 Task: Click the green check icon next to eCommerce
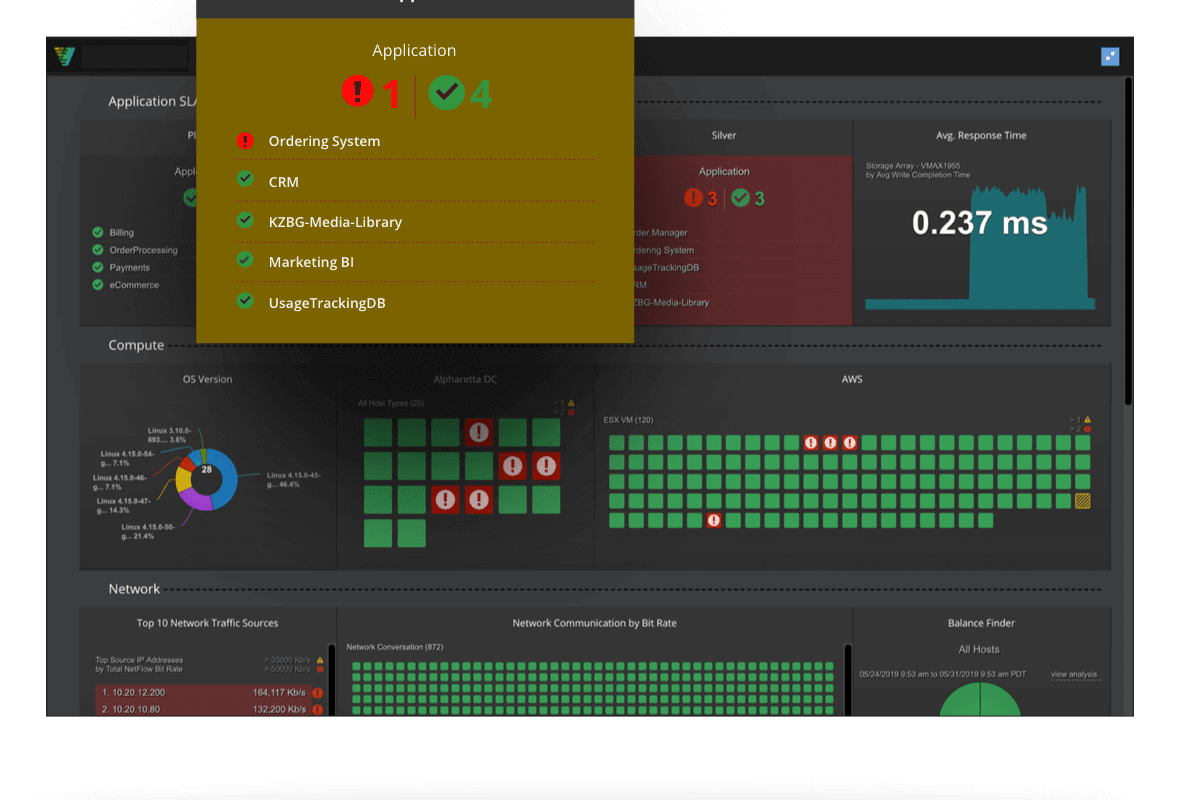98,284
